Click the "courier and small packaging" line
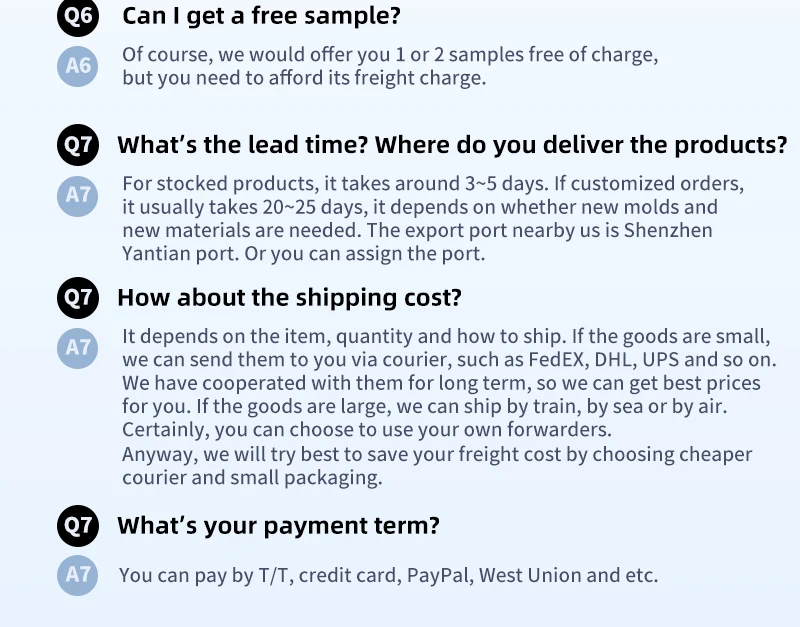The image size is (800, 627). [252, 478]
